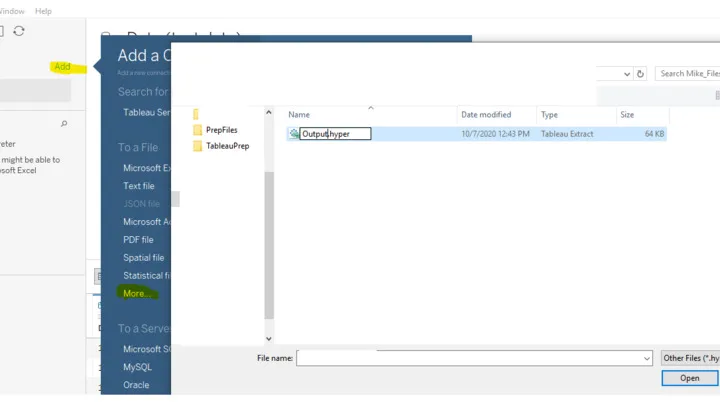Select PrepFiles folder in tree

click(221, 130)
